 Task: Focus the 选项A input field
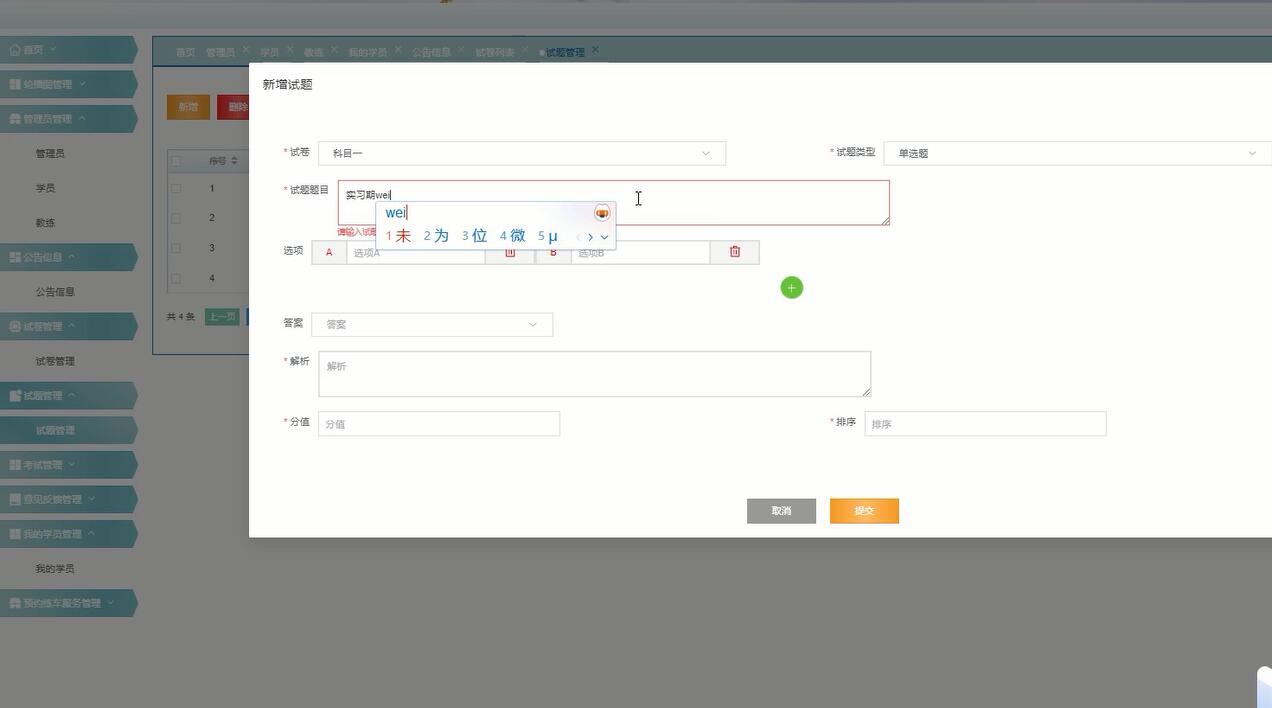[416, 252]
